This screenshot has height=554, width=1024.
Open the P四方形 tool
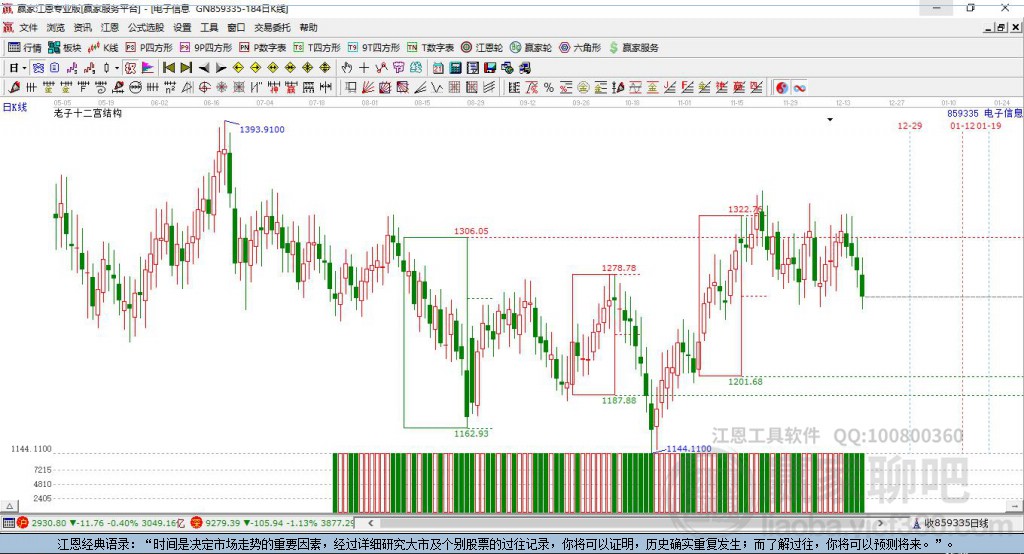coord(148,48)
